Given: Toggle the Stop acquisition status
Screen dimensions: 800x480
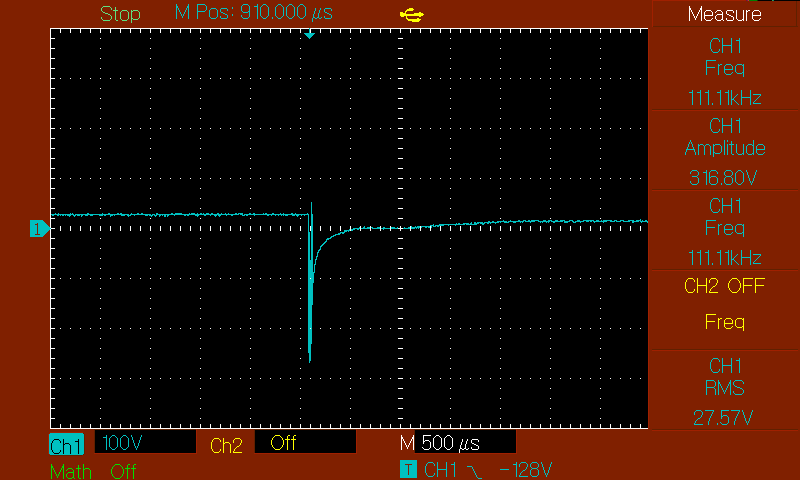Looking at the screenshot, I should point(120,14).
